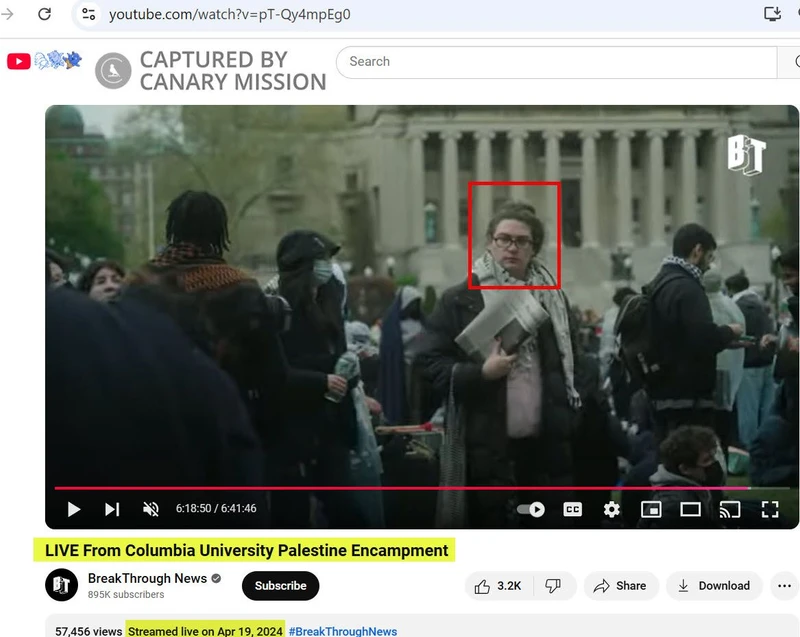800x637 pixels.
Task: Open site information in the address bar
Action: click(x=88, y=14)
